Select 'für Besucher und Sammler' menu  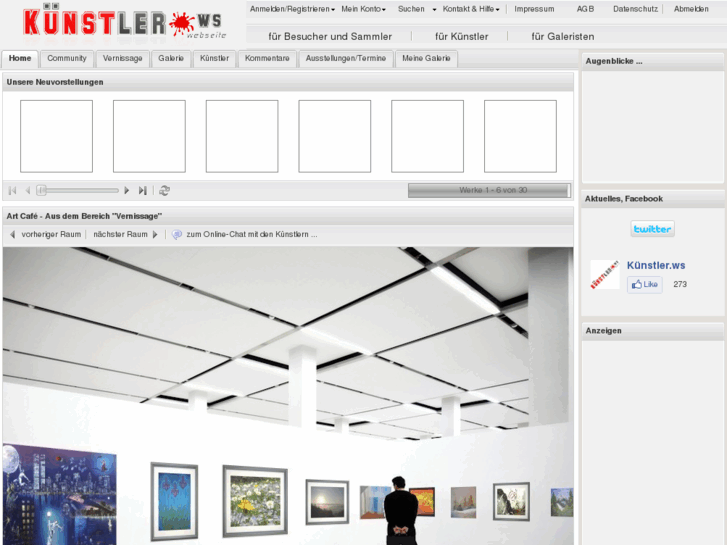click(x=330, y=37)
